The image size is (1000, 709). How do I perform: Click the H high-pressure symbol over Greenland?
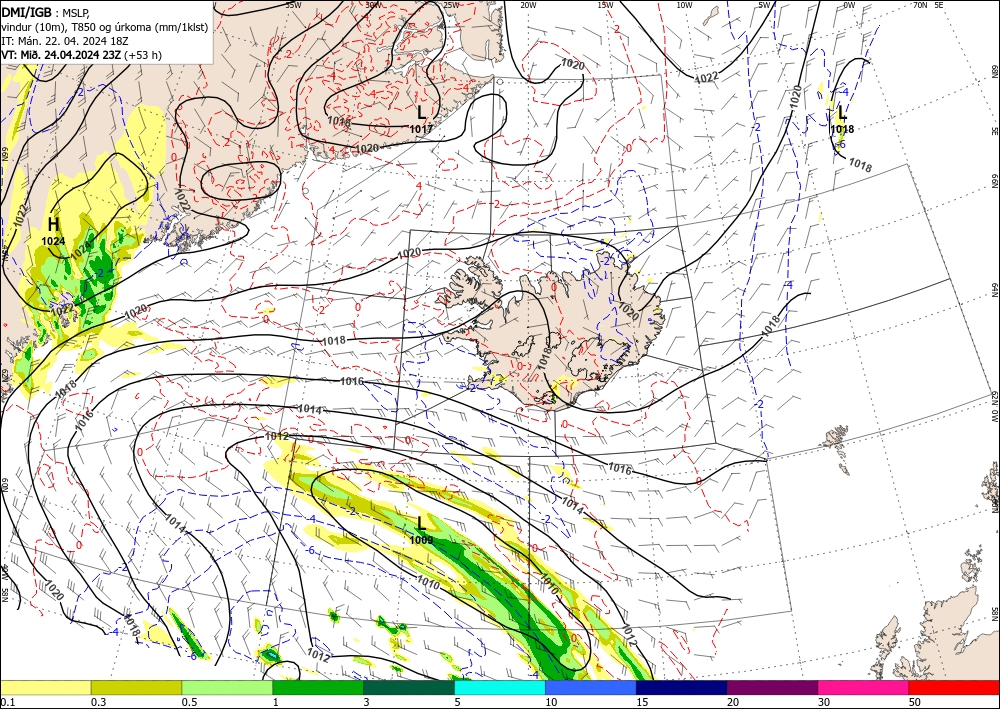coord(54,224)
